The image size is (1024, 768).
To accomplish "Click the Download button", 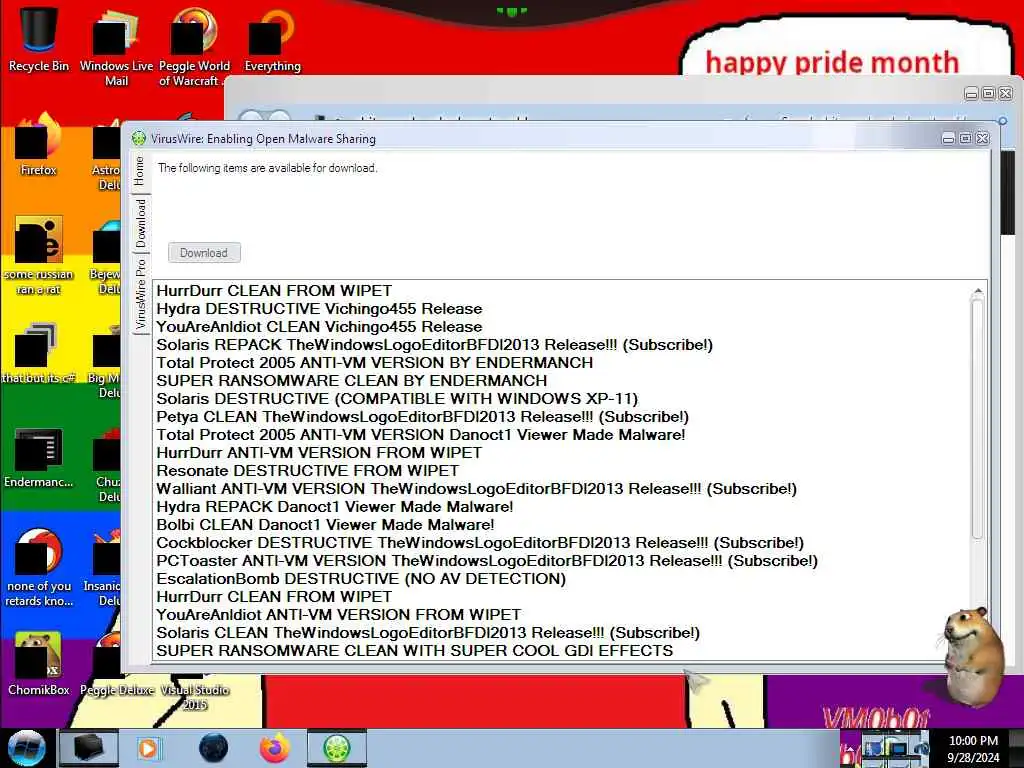I will (204, 253).
